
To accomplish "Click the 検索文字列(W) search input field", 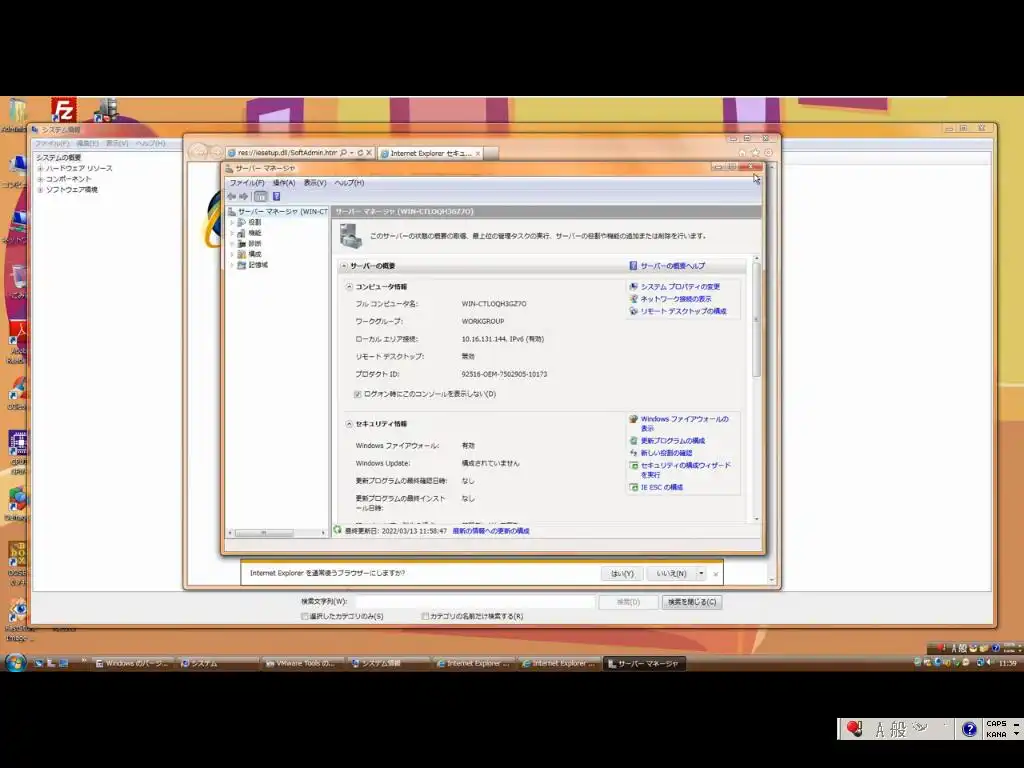I will click(x=475, y=601).
